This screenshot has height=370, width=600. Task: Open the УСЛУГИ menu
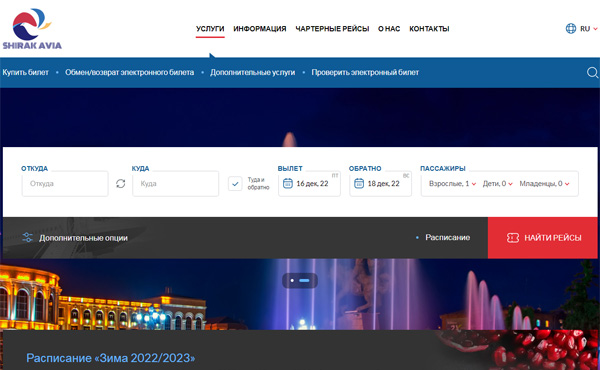(x=210, y=29)
